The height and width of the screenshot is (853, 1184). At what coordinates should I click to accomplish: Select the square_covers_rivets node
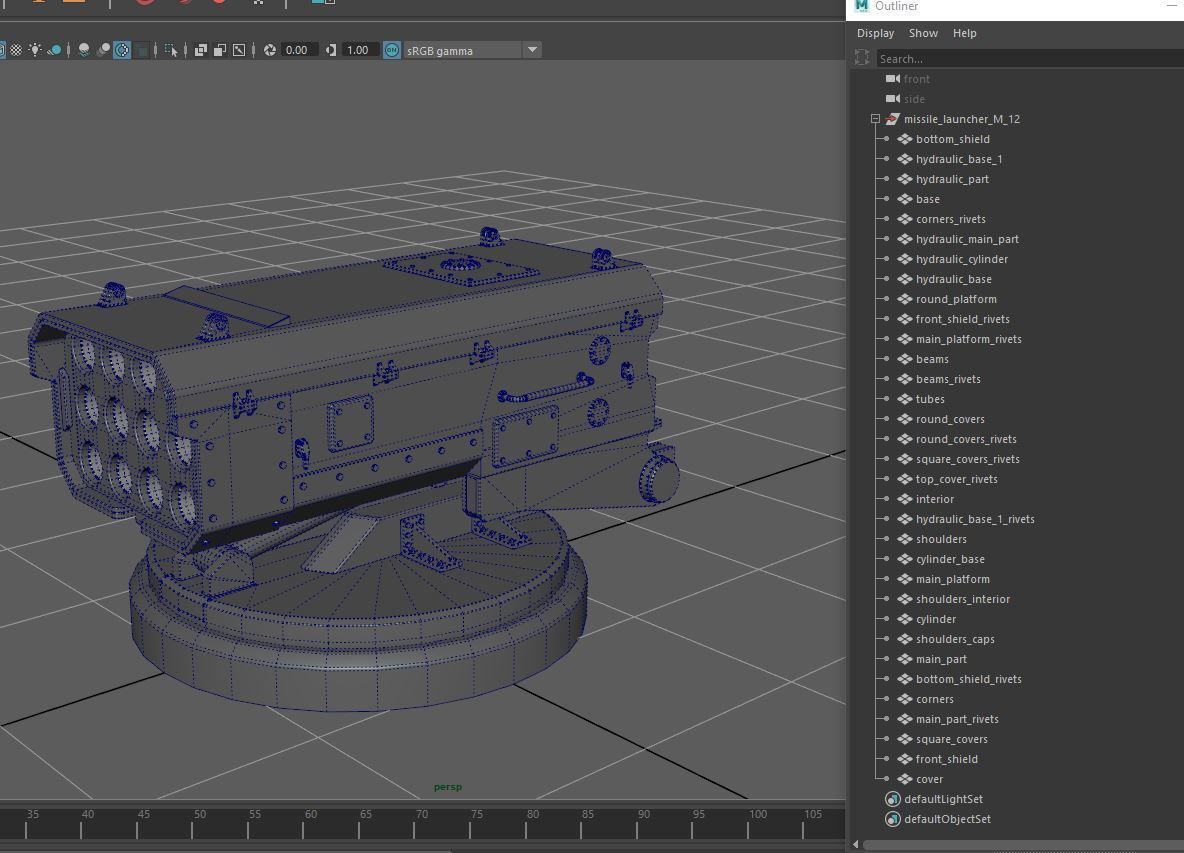(967, 459)
